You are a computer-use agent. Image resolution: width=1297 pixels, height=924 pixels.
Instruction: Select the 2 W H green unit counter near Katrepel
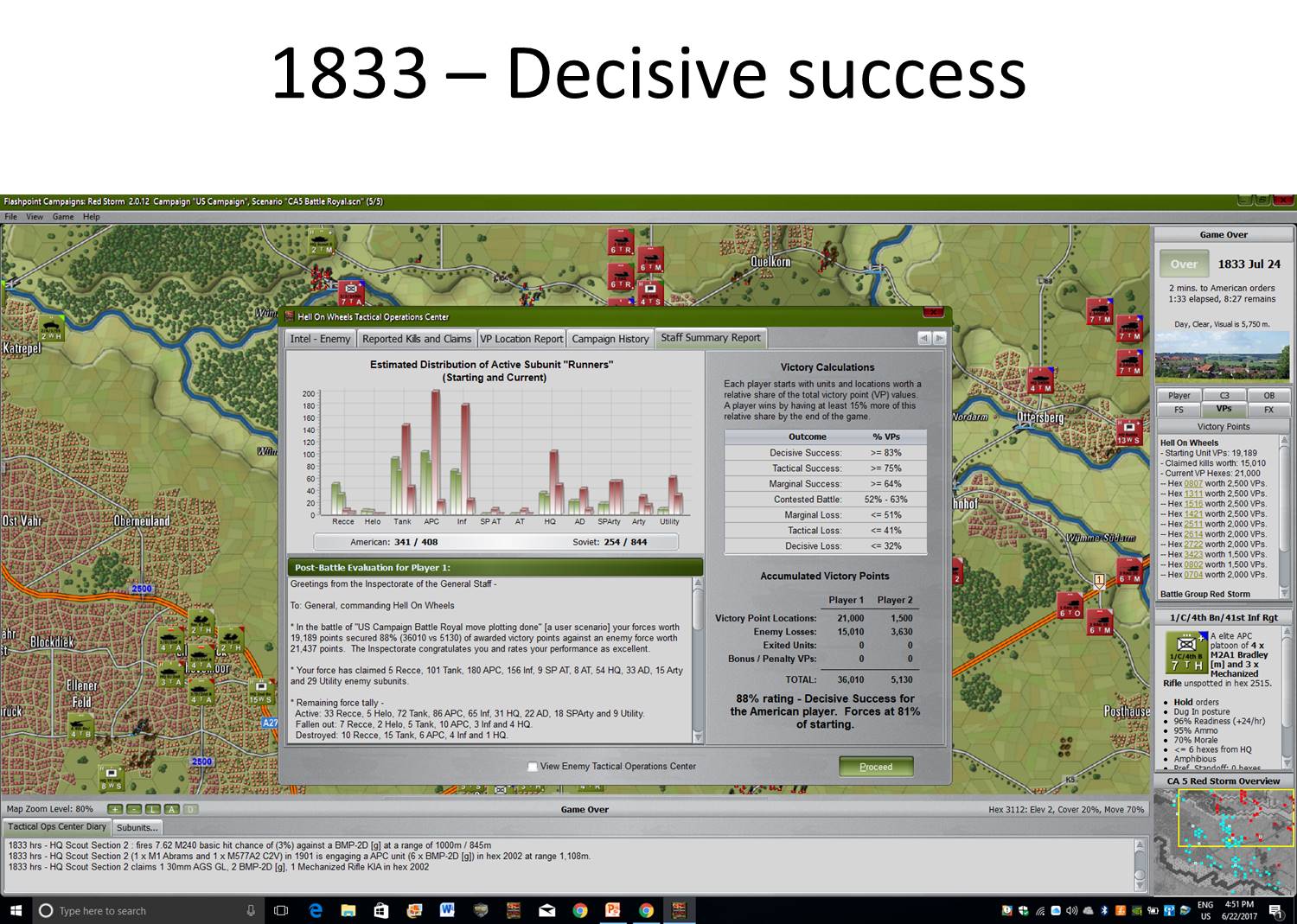click(51, 327)
